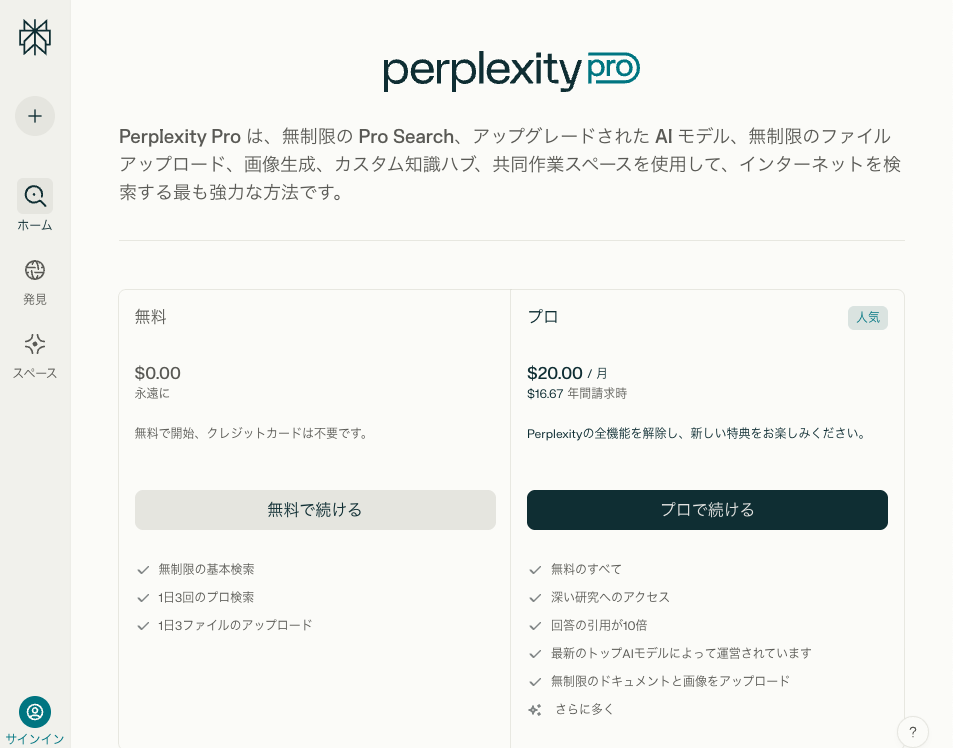The width and height of the screenshot is (953, 748).
Task: Click the サインイン text link
Action: tap(35, 739)
